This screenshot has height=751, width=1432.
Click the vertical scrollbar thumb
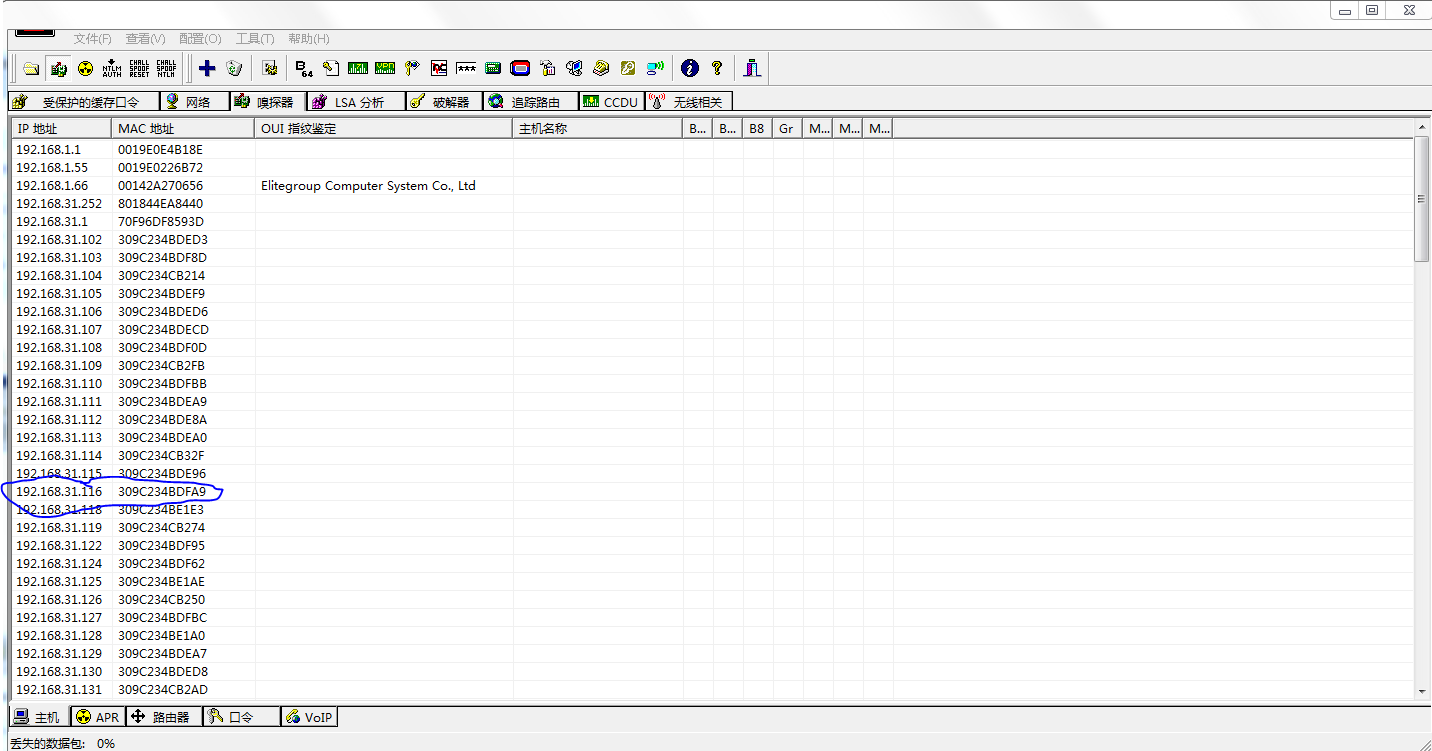coord(1422,199)
